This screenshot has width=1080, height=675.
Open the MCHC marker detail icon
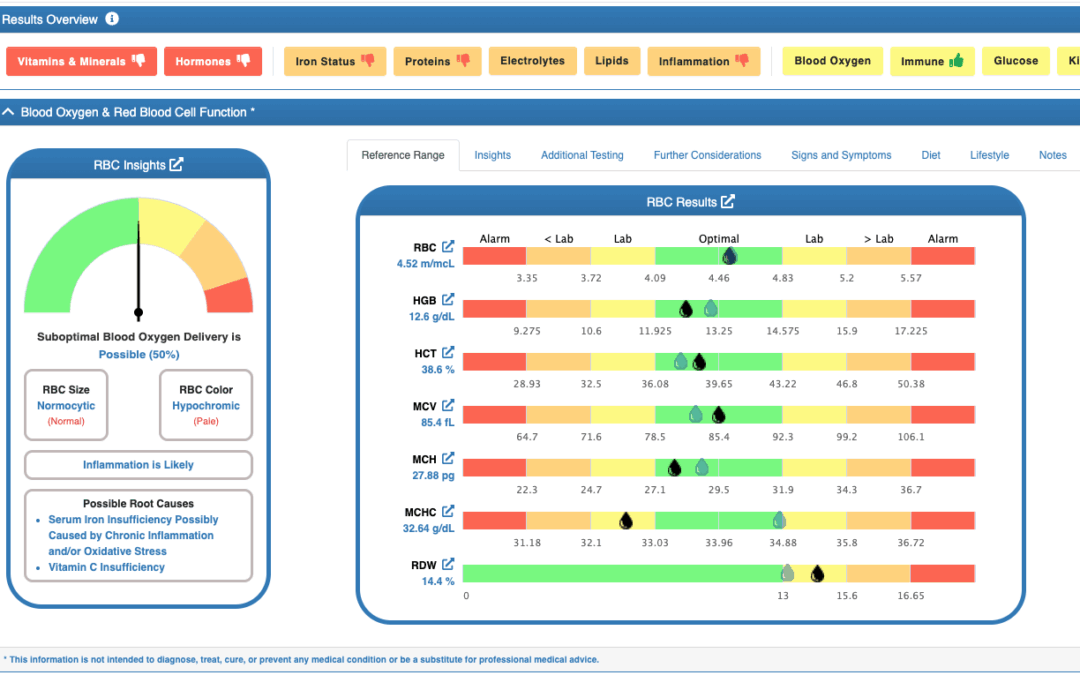pyautogui.click(x=448, y=511)
